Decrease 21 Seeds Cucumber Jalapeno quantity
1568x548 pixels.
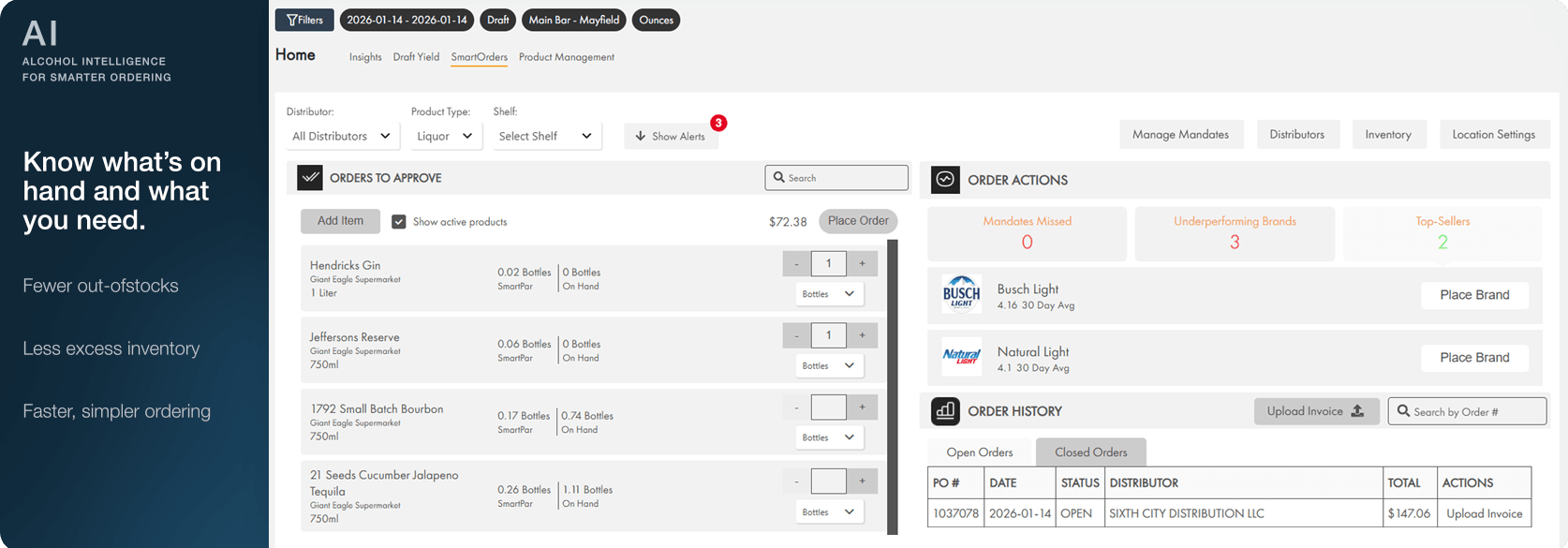point(797,481)
